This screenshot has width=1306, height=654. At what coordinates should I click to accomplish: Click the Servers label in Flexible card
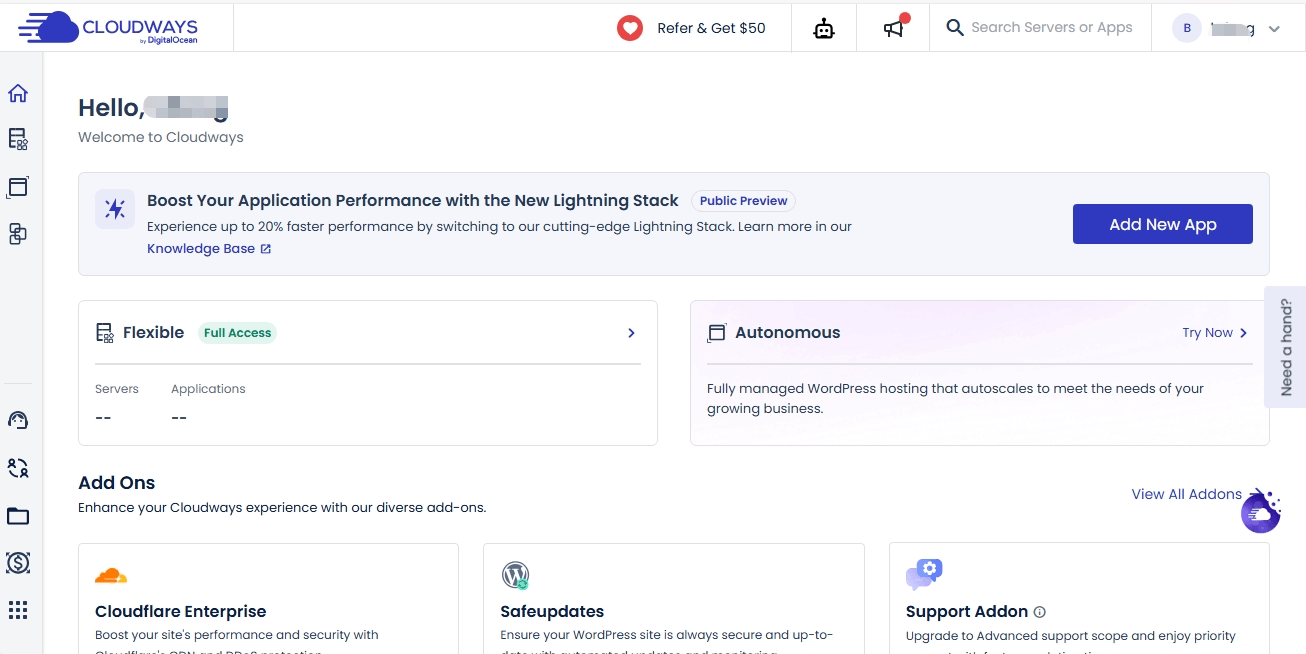(x=117, y=389)
